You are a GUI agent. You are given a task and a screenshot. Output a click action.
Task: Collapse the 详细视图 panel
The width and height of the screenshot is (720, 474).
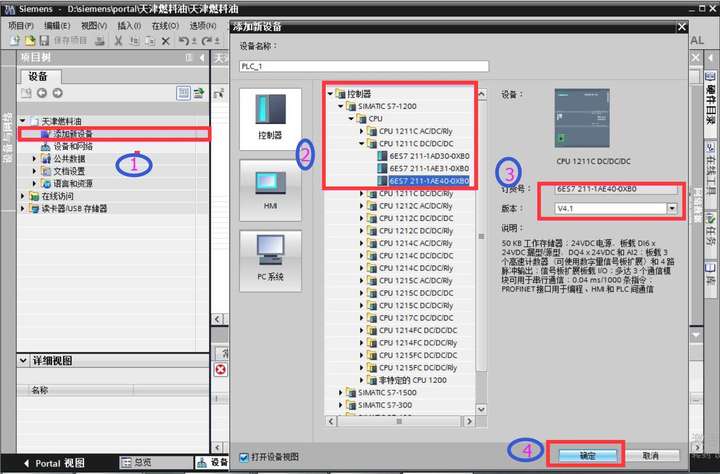point(23,361)
